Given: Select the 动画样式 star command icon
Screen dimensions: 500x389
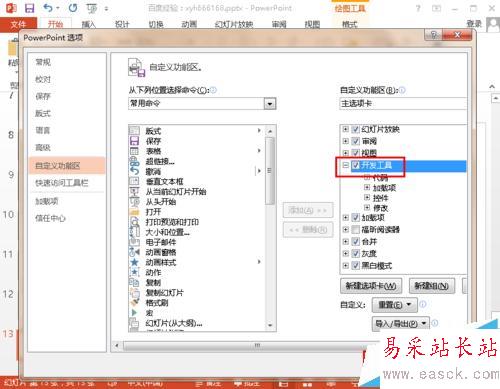Looking at the screenshot, I should [x=134, y=262].
